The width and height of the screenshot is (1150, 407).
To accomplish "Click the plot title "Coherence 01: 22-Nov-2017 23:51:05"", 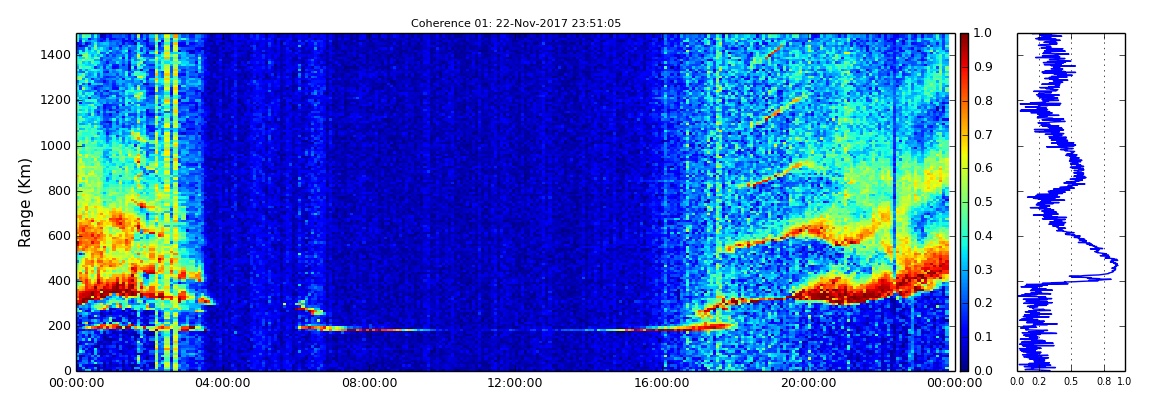I will point(516,23).
